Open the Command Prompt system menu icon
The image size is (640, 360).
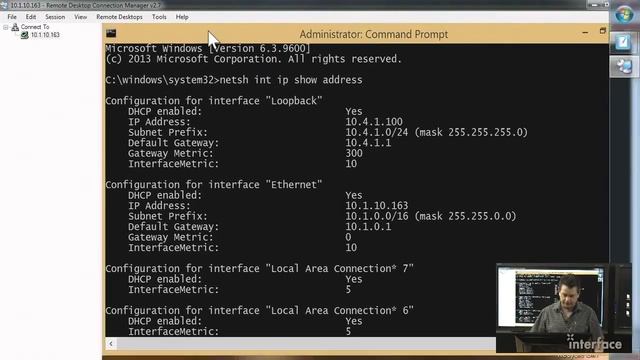(x=111, y=33)
